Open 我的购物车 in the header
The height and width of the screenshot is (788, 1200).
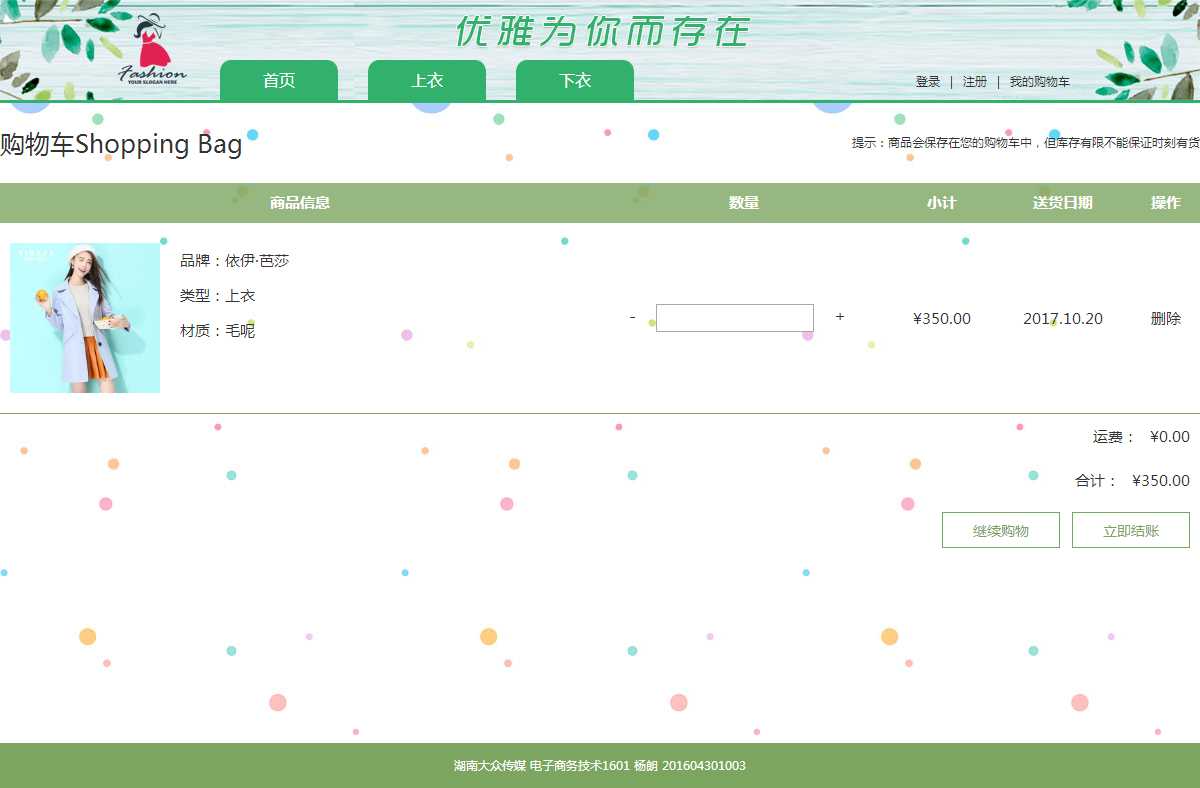point(1039,82)
